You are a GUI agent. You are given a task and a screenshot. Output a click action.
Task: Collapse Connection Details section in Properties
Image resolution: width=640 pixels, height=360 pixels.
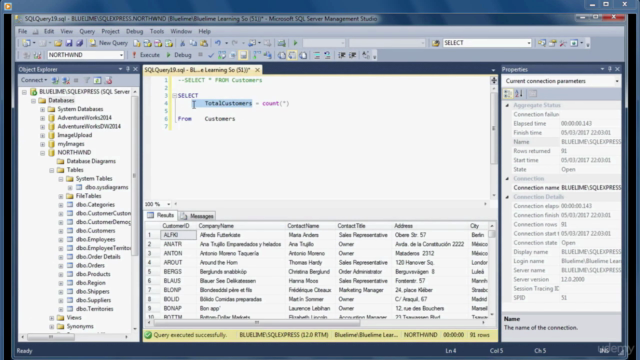[x=507, y=197]
